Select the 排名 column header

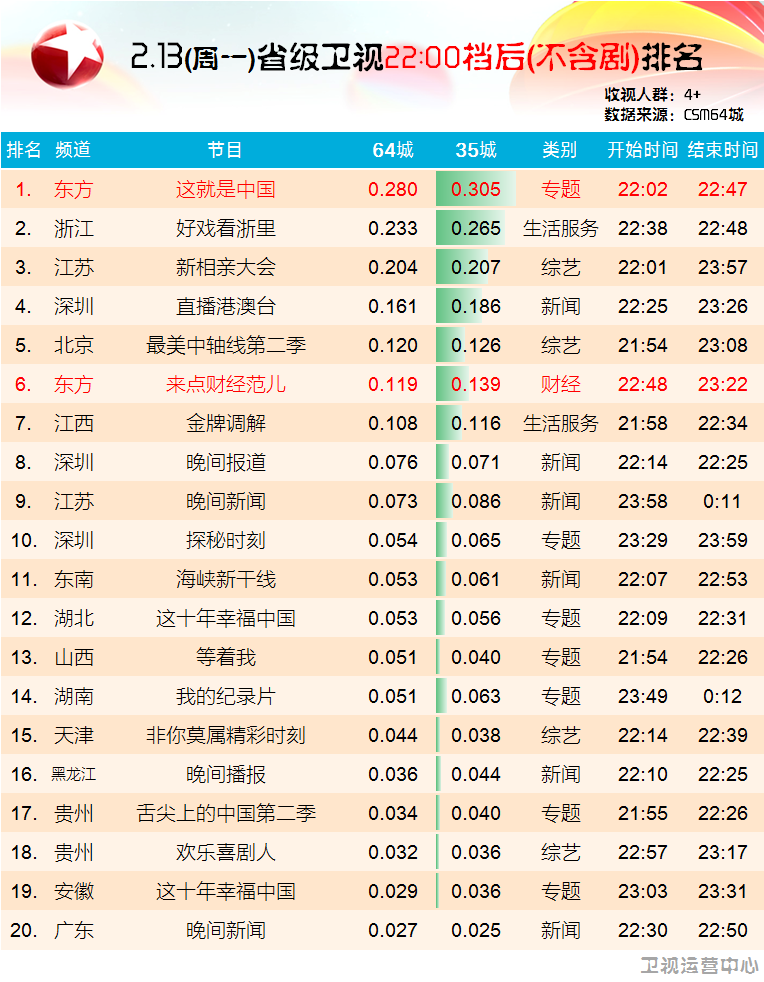pyautogui.click(x=23, y=150)
